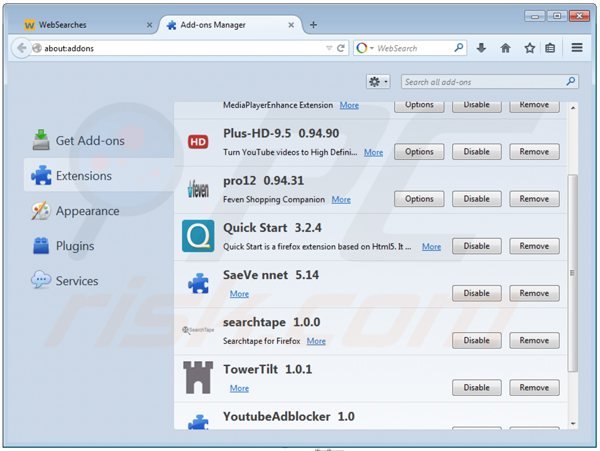Viewport: 600px width, 451px height.
Task: Open More link for TowerTilt
Action: (x=239, y=388)
